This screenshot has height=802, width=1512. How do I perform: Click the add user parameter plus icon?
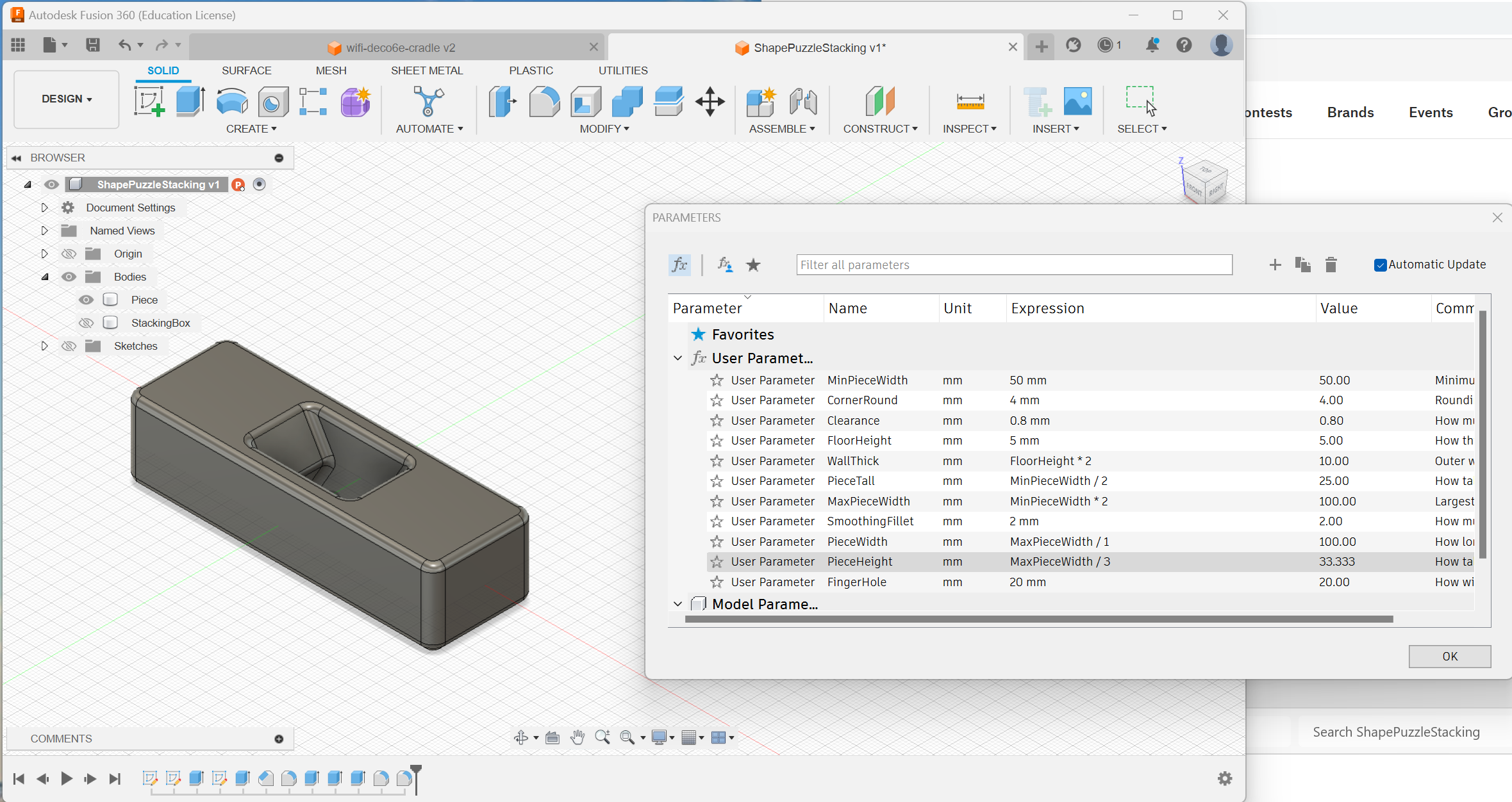[x=1275, y=265]
